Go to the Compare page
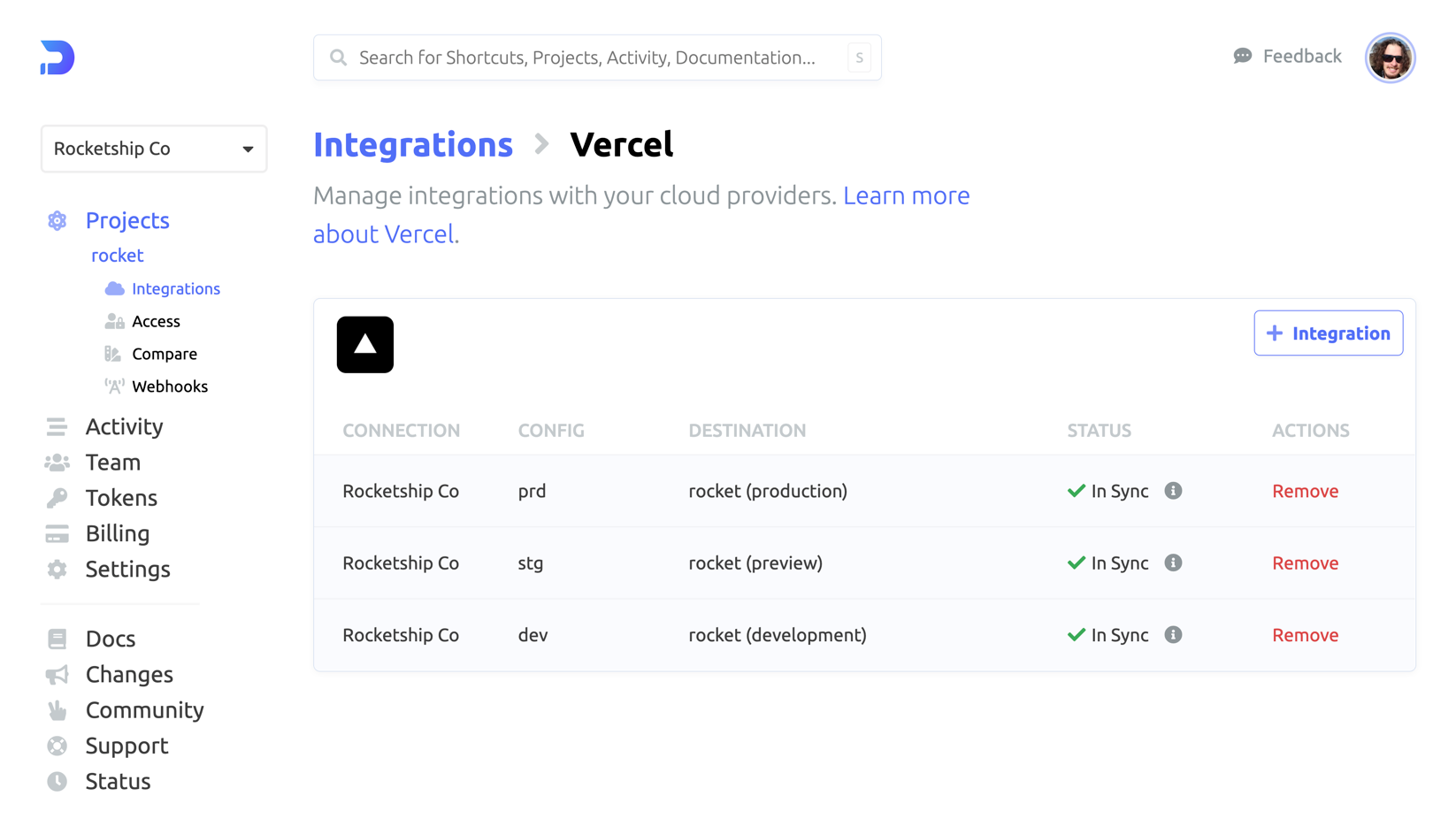Screen dimensions: 1456x819 tap(164, 354)
